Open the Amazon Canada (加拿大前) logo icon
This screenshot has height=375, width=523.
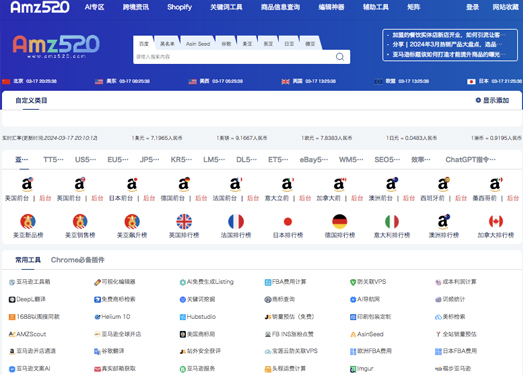click(x=339, y=184)
